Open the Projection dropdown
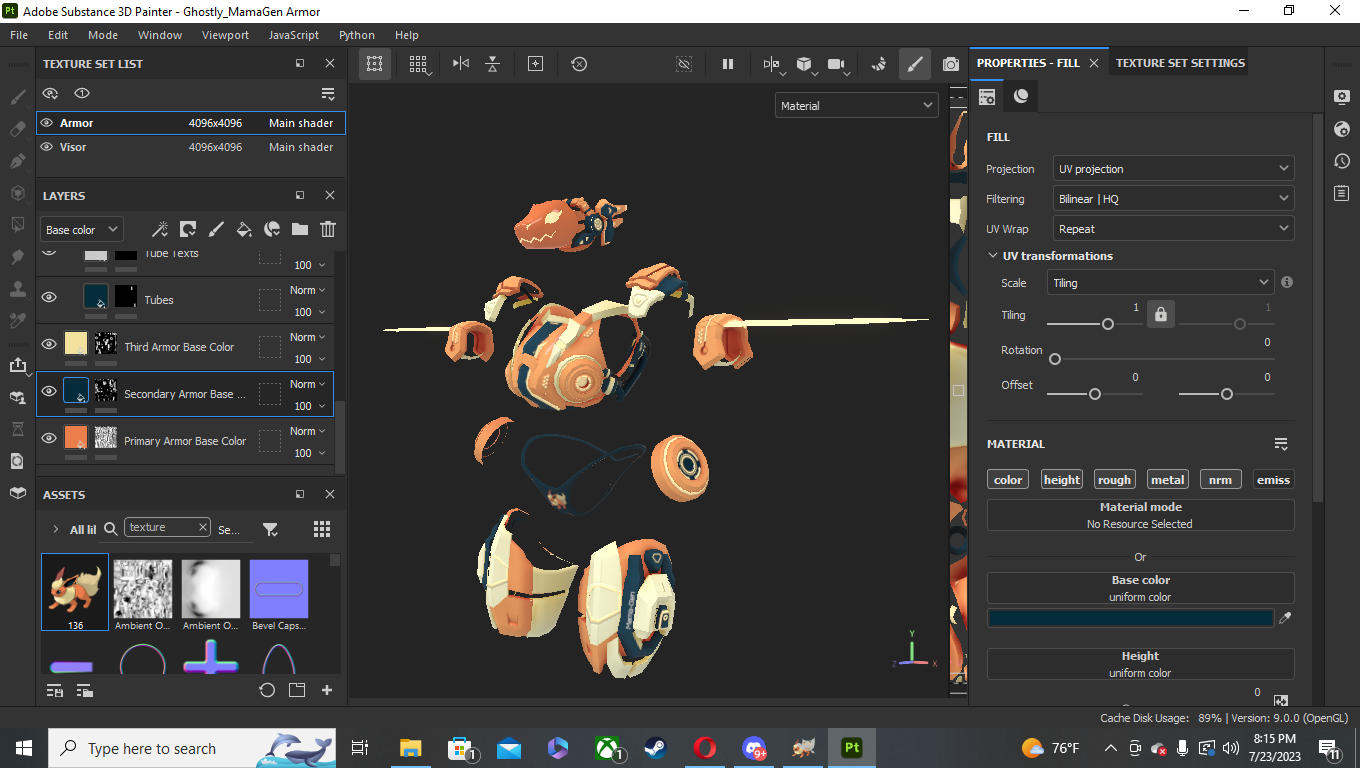1360x768 pixels. pos(1173,169)
